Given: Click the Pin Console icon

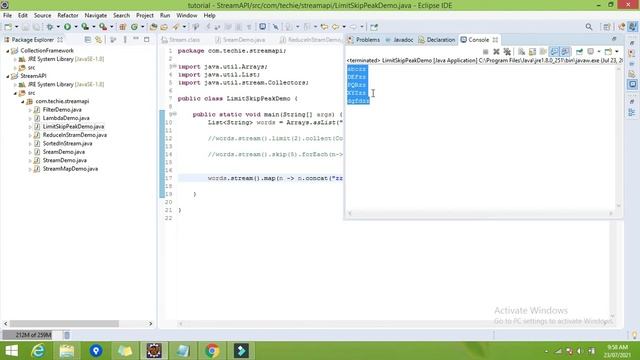Looking at the screenshot, I should [x=579, y=52].
